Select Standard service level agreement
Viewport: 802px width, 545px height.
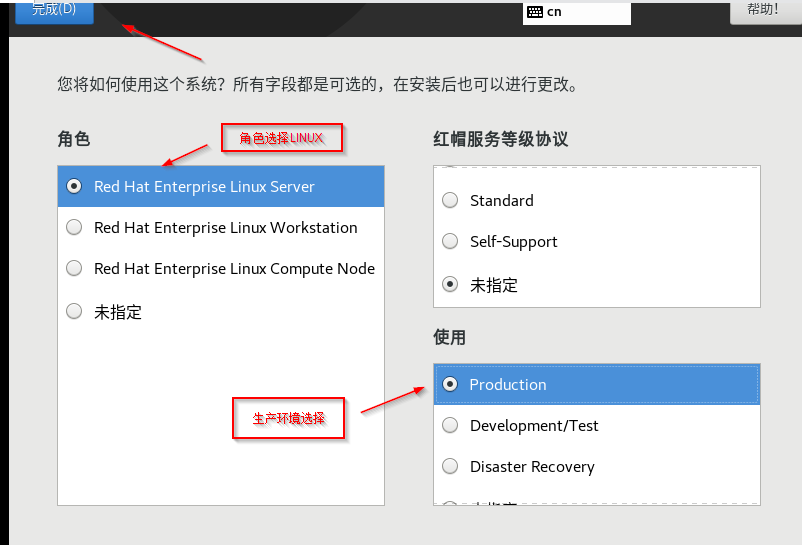(x=596, y=200)
